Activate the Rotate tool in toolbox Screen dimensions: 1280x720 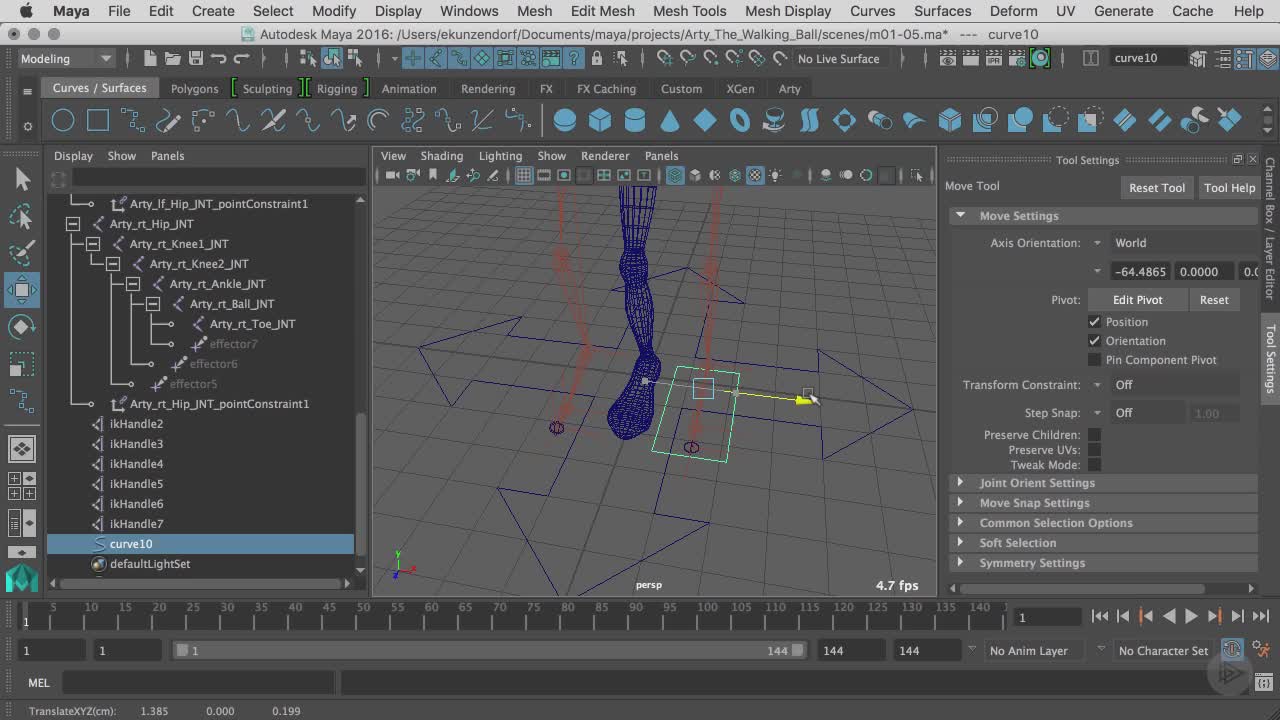[x=22, y=327]
